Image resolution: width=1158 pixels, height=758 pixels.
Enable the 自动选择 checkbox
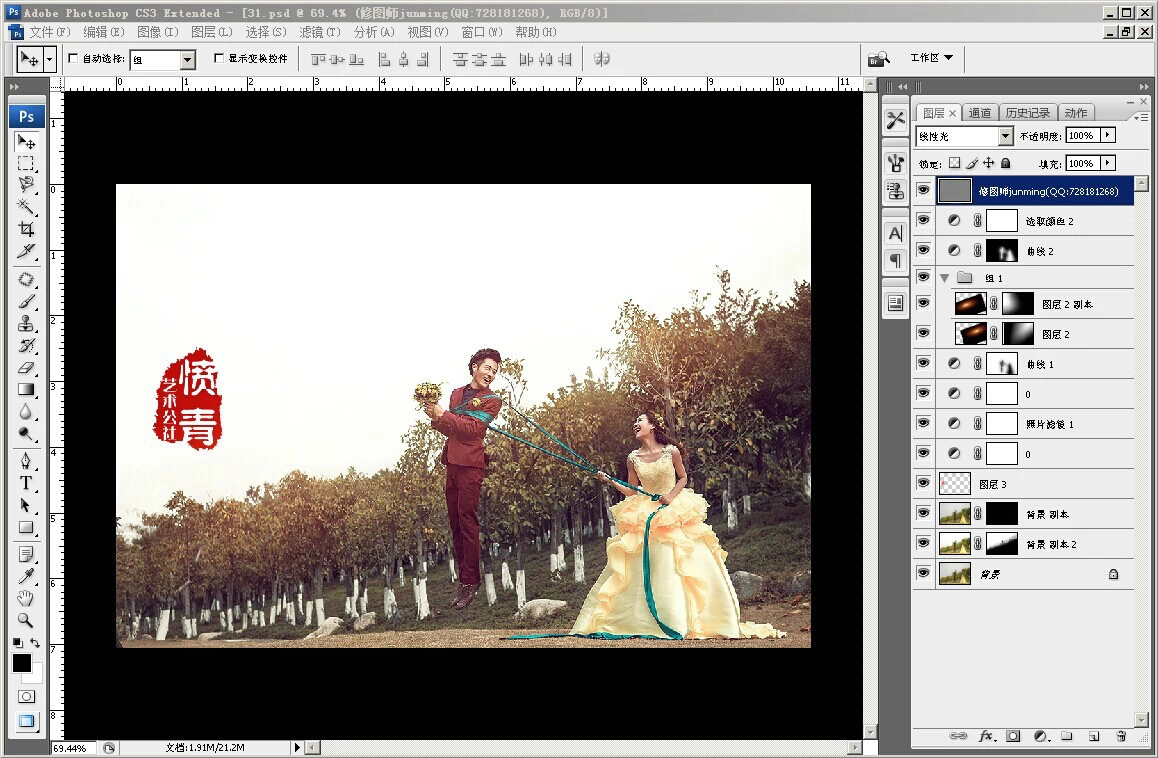(73, 58)
